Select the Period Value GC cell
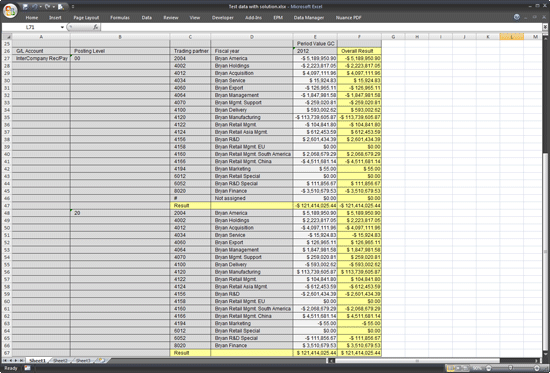Viewport: 550px width, 373px height. [315, 44]
